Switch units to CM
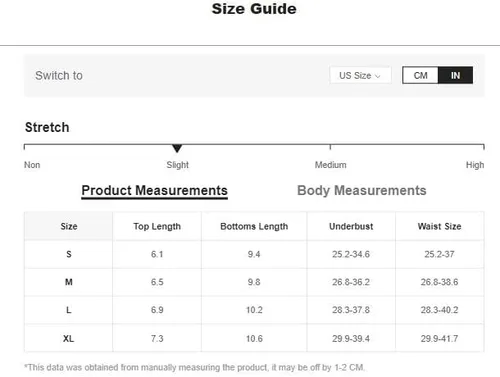 [x=420, y=75]
